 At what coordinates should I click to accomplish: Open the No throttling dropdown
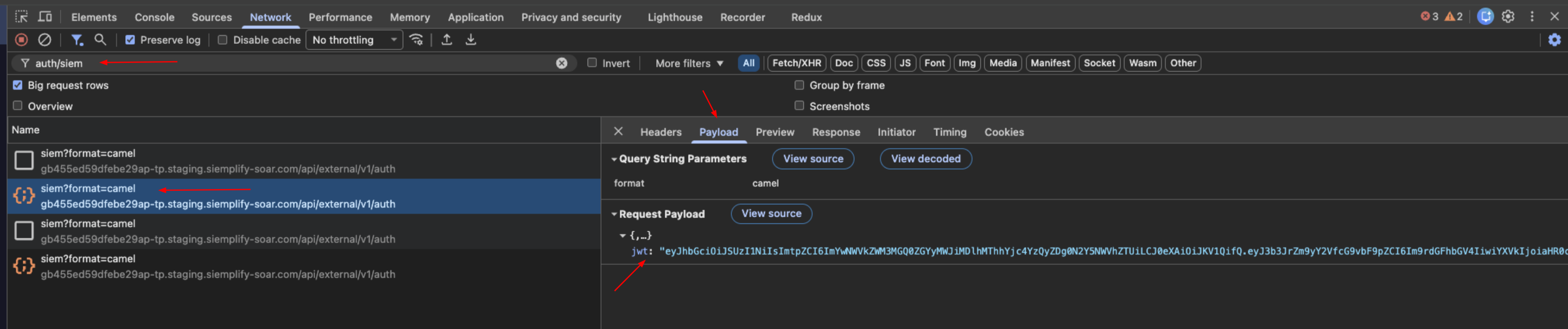tap(354, 40)
